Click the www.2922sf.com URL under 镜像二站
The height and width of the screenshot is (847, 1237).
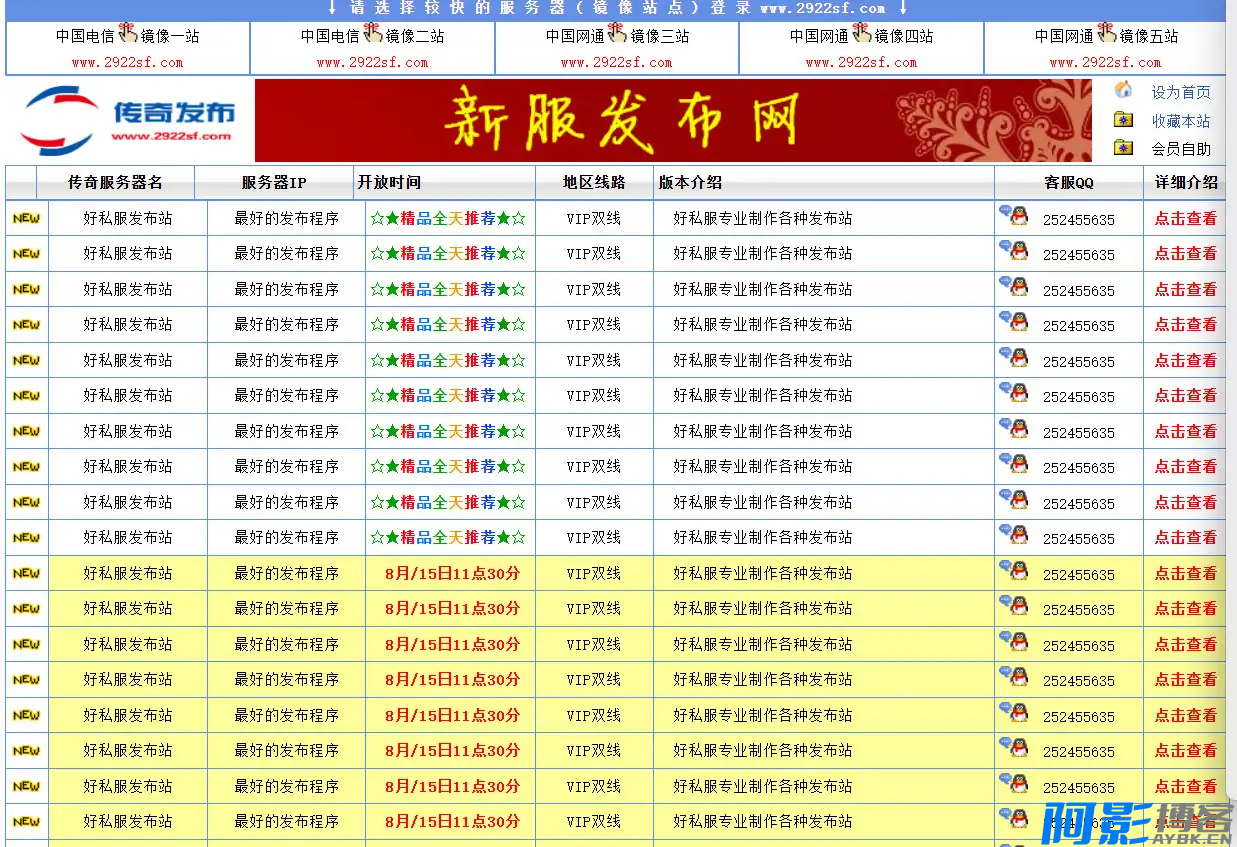pos(373,62)
